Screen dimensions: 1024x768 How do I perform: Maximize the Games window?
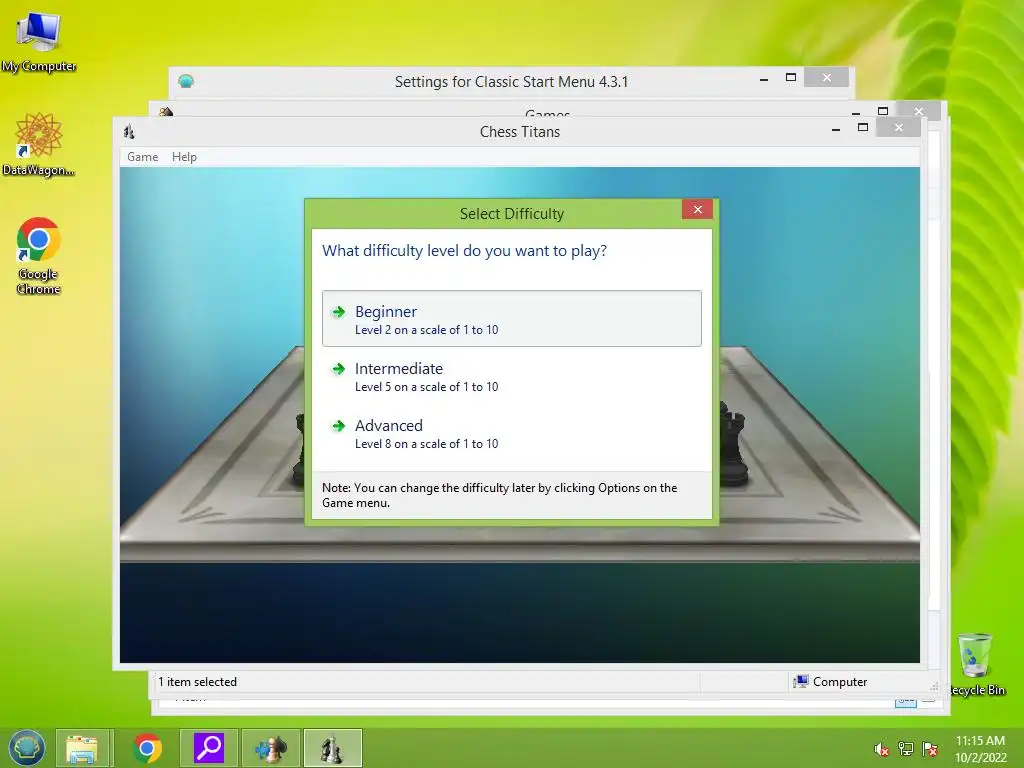pos(883,111)
